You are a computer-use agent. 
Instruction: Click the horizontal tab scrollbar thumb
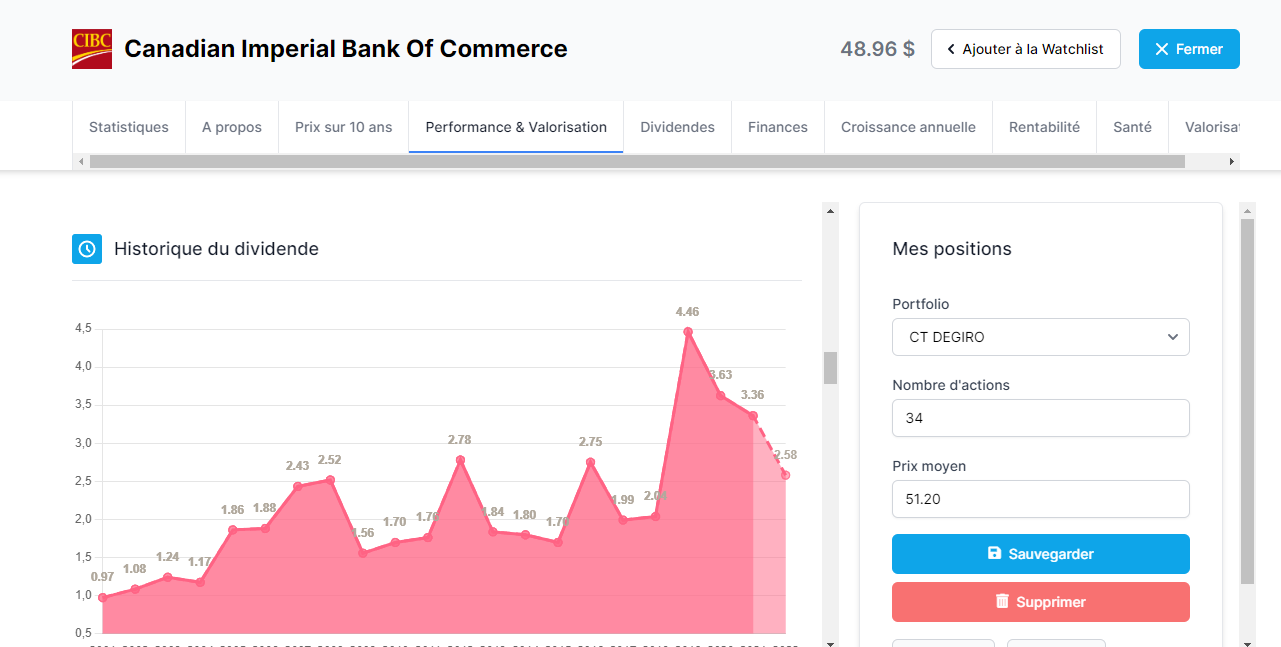tap(637, 161)
